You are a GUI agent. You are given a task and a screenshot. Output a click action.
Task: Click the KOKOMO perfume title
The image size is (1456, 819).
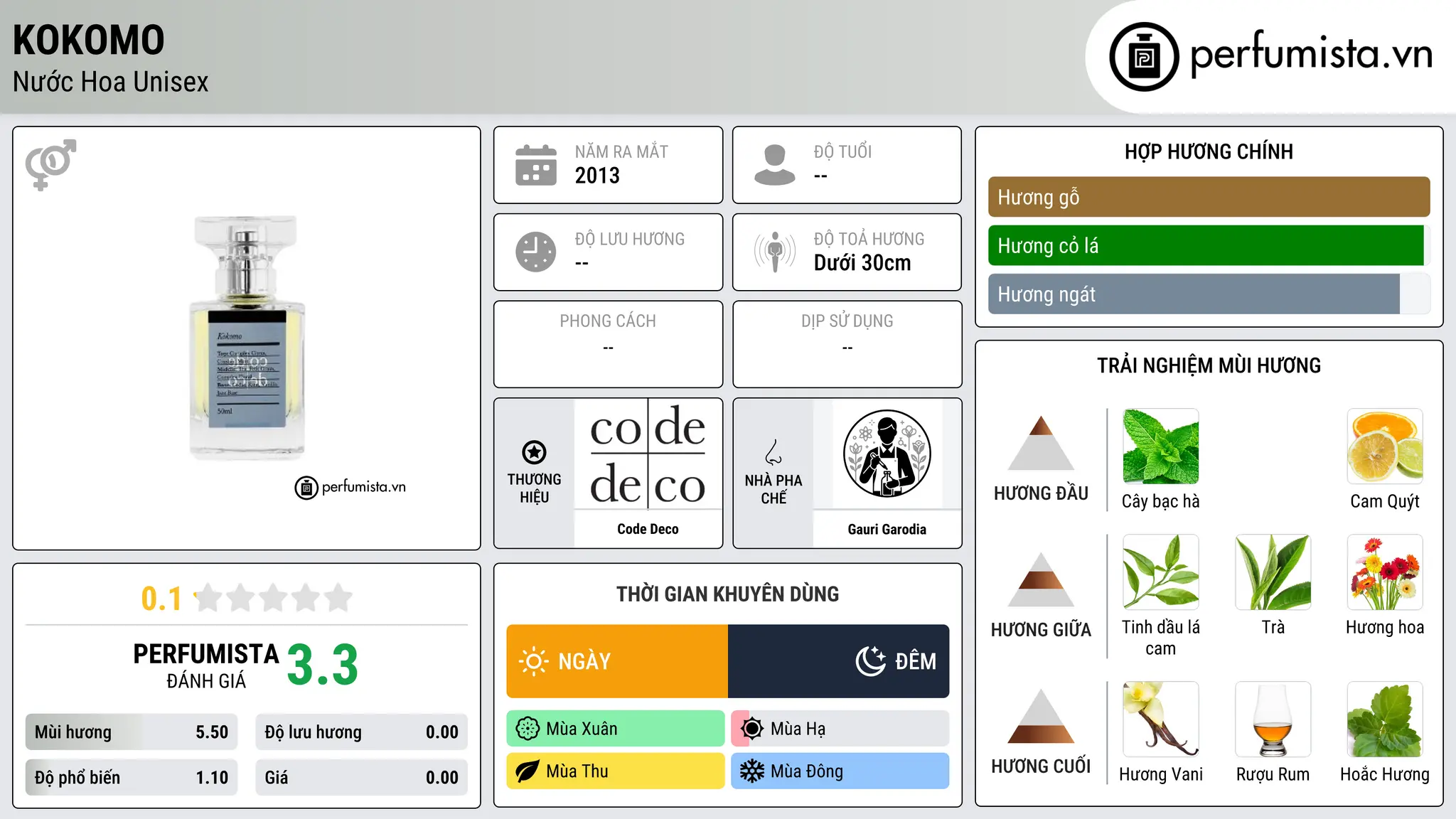tap(89, 40)
